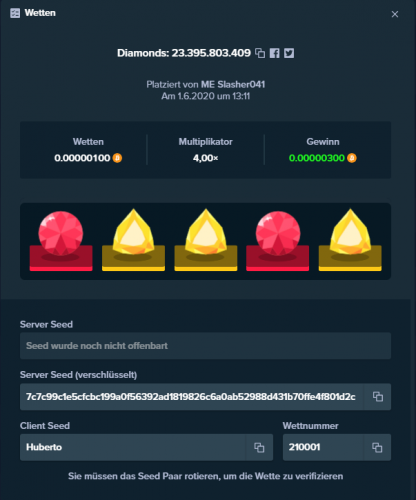Copy the Client Seed value
This screenshot has width=416, height=500.
coord(259,447)
